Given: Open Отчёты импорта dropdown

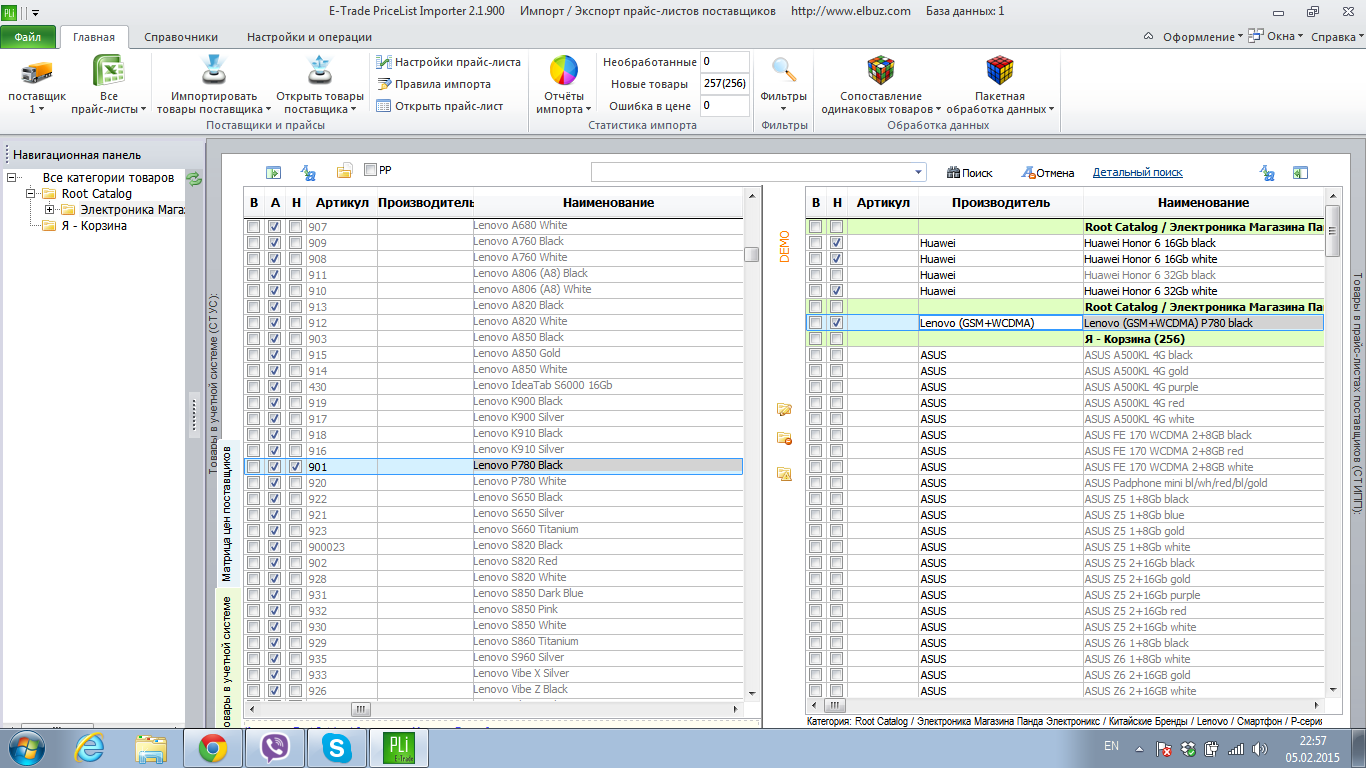Looking at the screenshot, I should (x=564, y=85).
